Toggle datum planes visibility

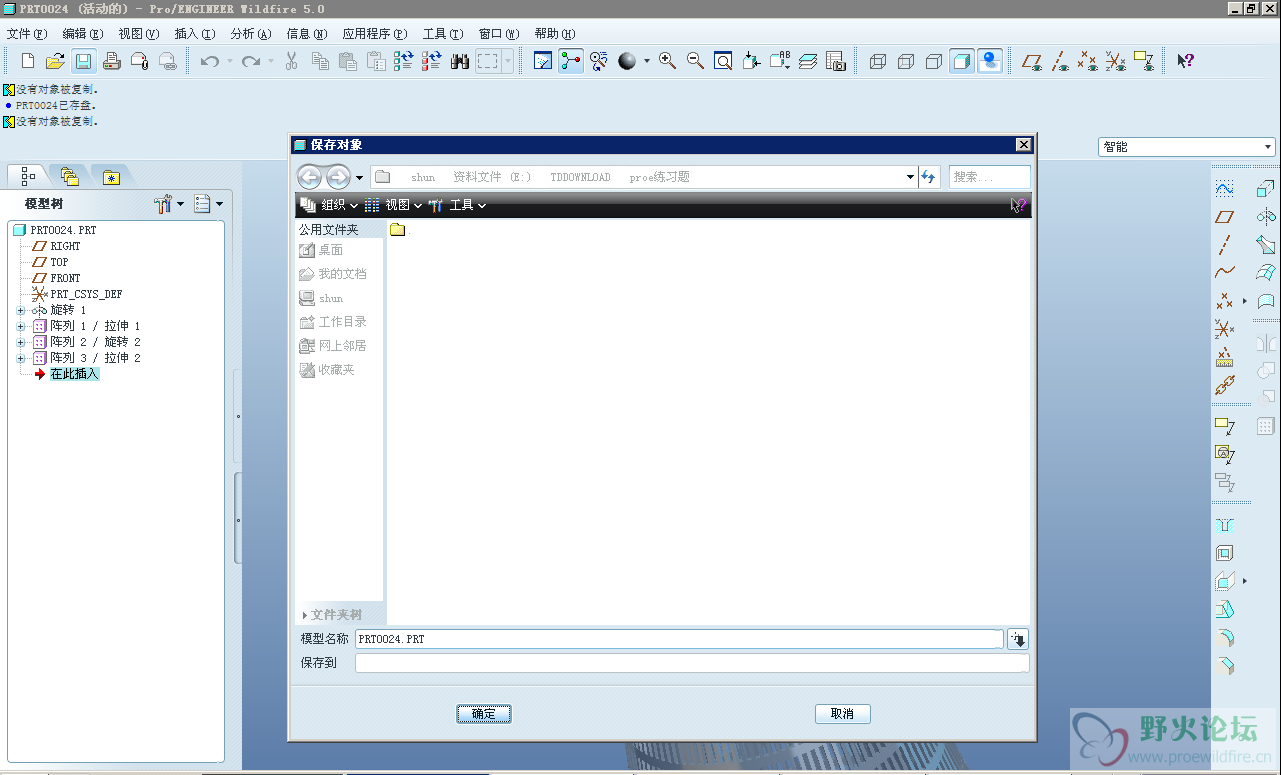[x=1032, y=61]
